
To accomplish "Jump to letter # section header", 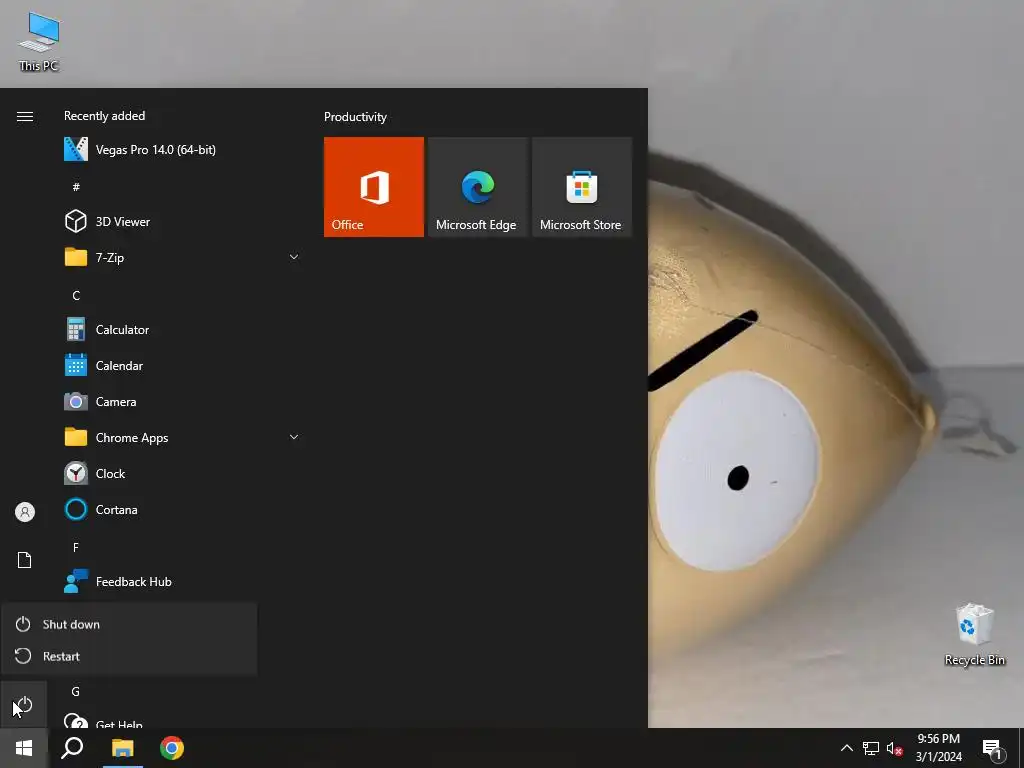I will (x=76, y=187).
